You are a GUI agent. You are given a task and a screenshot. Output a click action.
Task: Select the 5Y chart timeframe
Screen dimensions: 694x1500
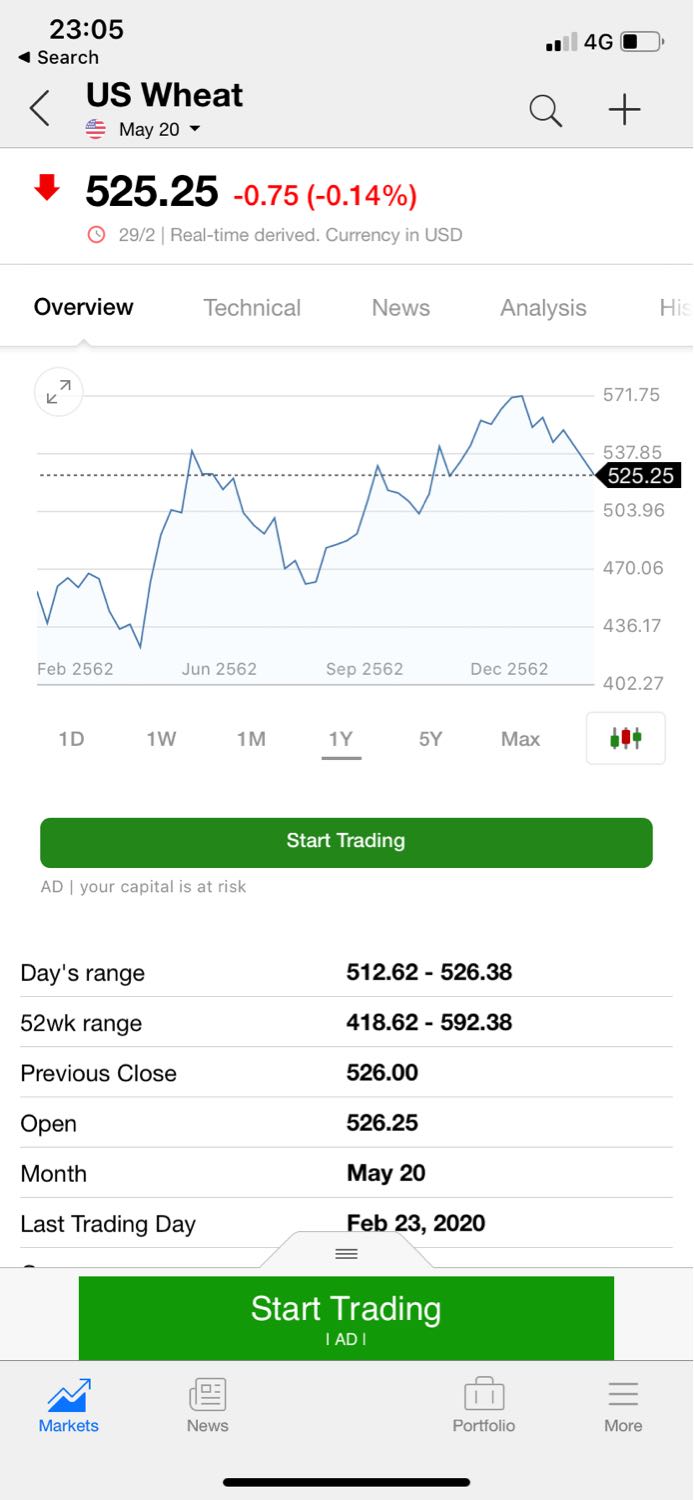point(430,739)
